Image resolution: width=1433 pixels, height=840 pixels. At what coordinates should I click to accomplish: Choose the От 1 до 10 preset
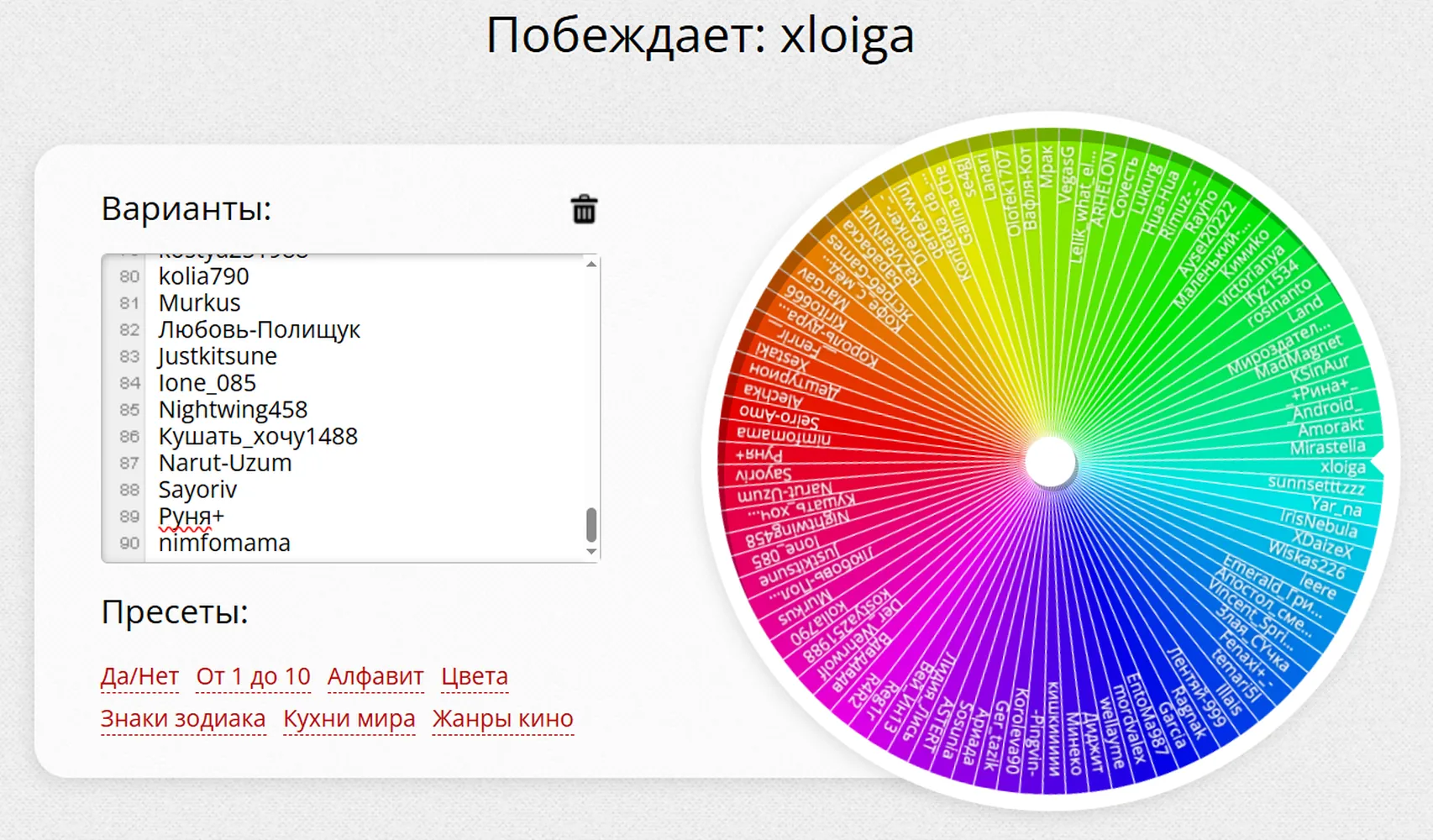click(x=253, y=676)
